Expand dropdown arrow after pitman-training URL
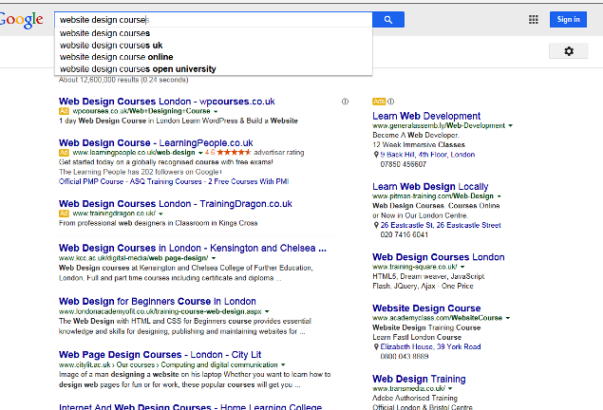 [499, 196]
